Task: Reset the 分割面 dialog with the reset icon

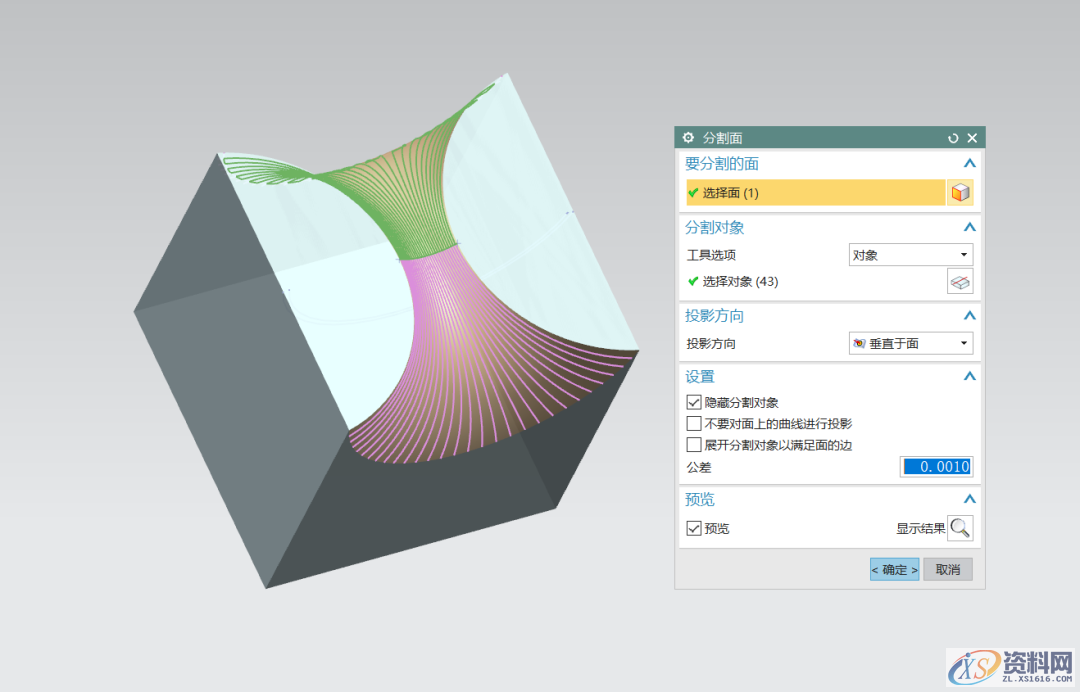Action: coord(953,138)
